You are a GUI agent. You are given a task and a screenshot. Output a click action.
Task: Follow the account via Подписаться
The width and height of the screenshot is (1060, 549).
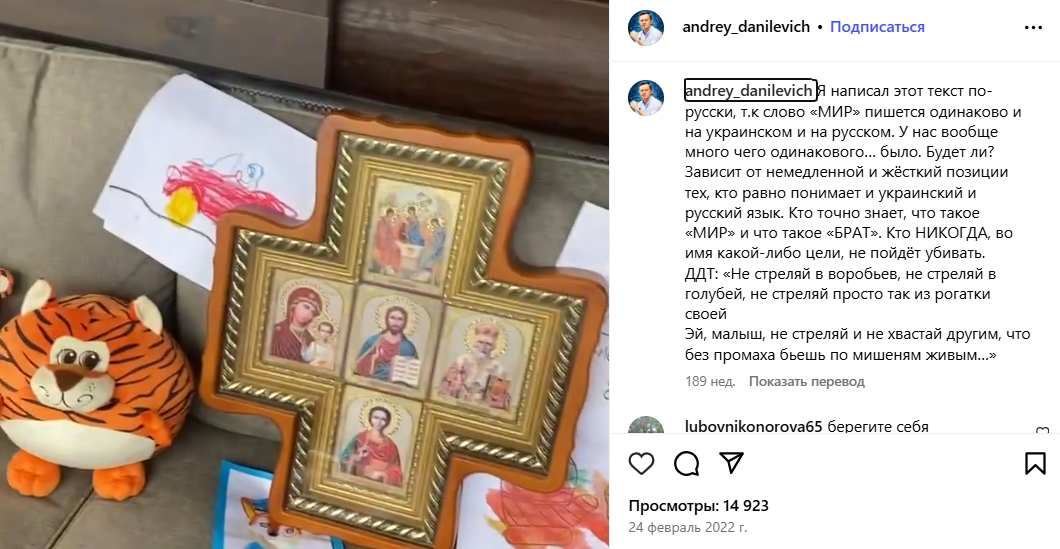(x=877, y=27)
